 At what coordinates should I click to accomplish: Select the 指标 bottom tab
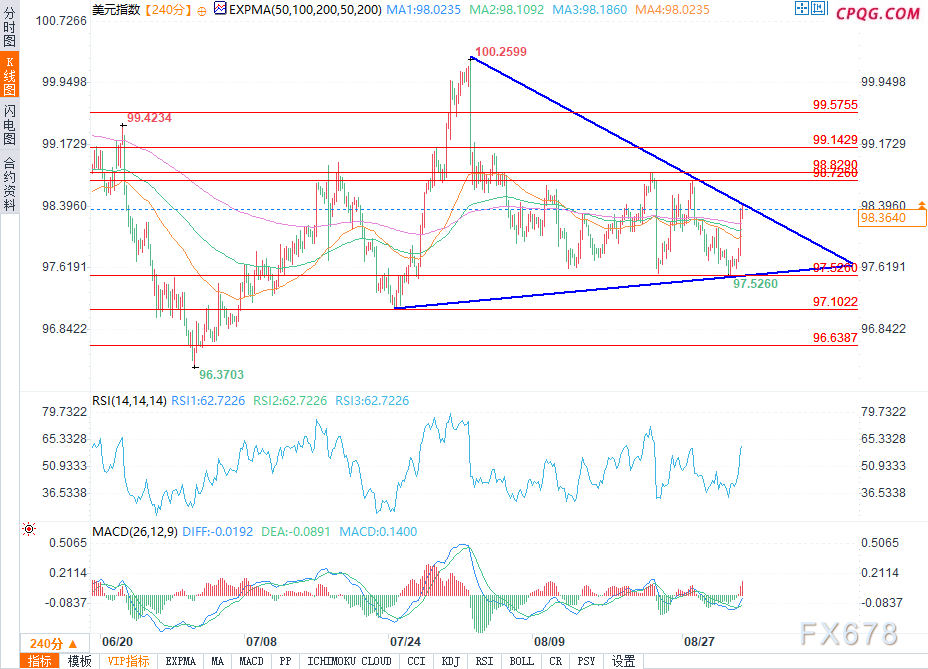pos(42,661)
